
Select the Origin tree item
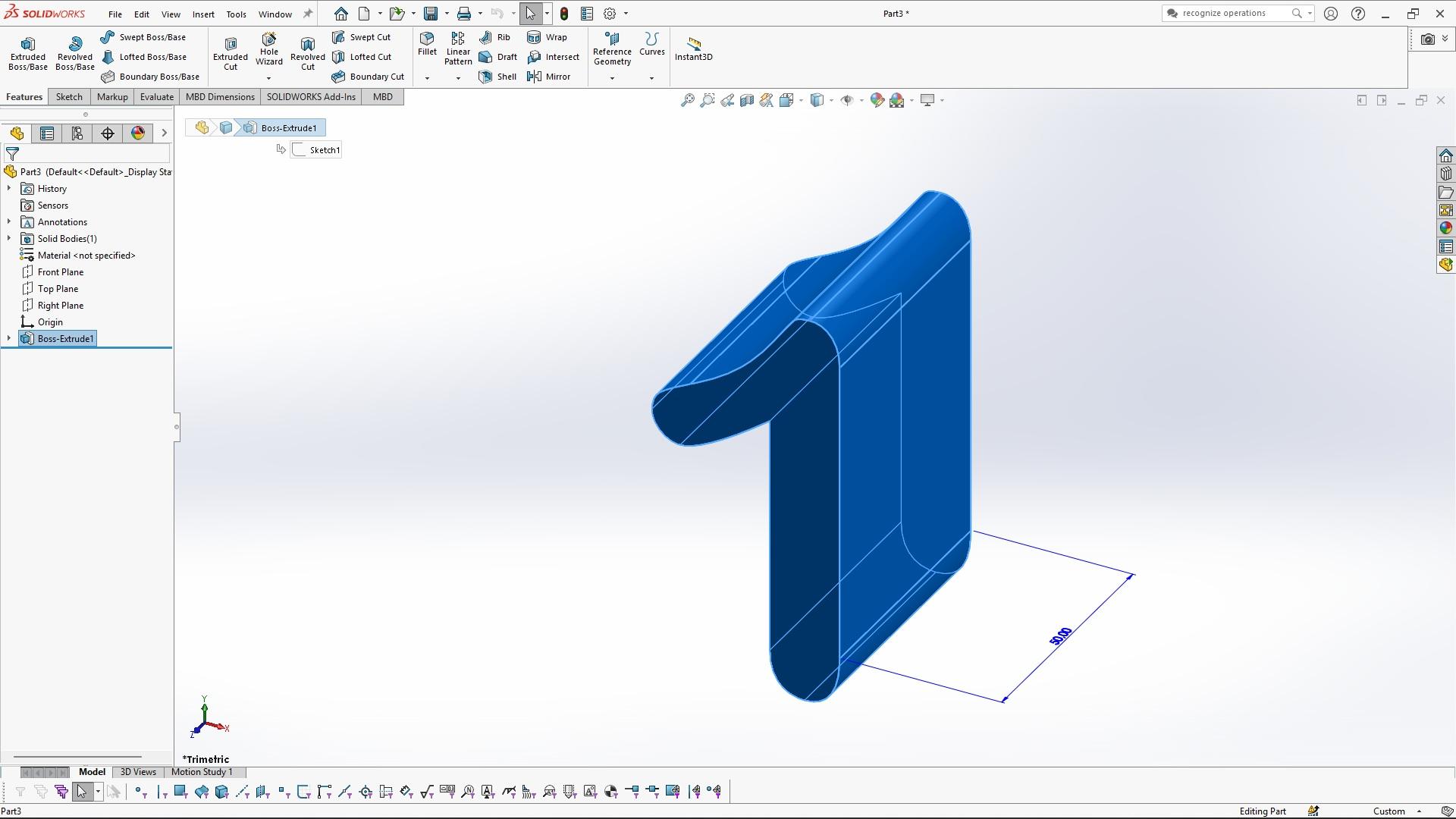coord(42,322)
